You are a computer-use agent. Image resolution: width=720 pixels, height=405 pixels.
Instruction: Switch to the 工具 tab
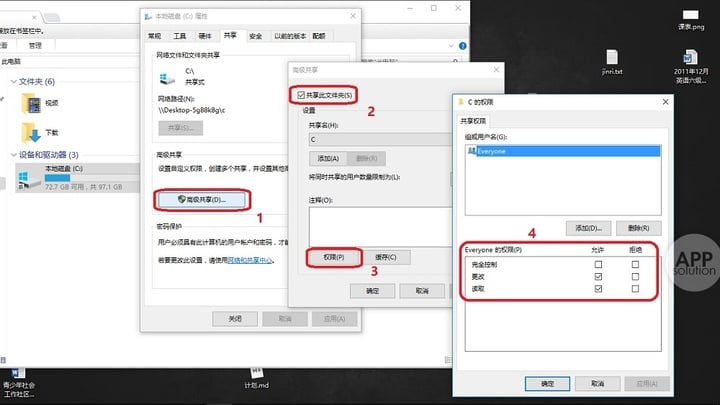click(180, 36)
